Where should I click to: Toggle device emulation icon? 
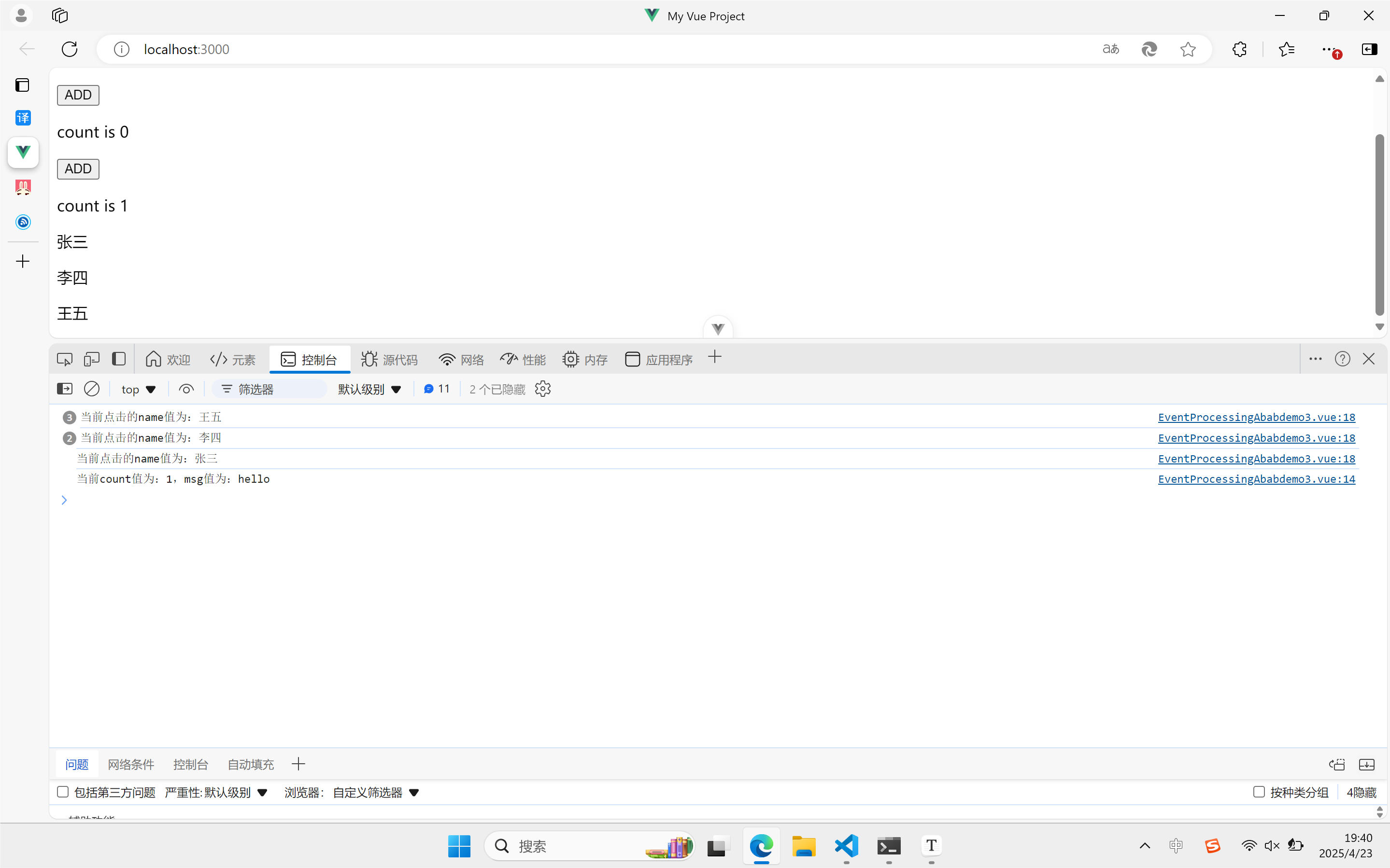click(x=92, y=359)
